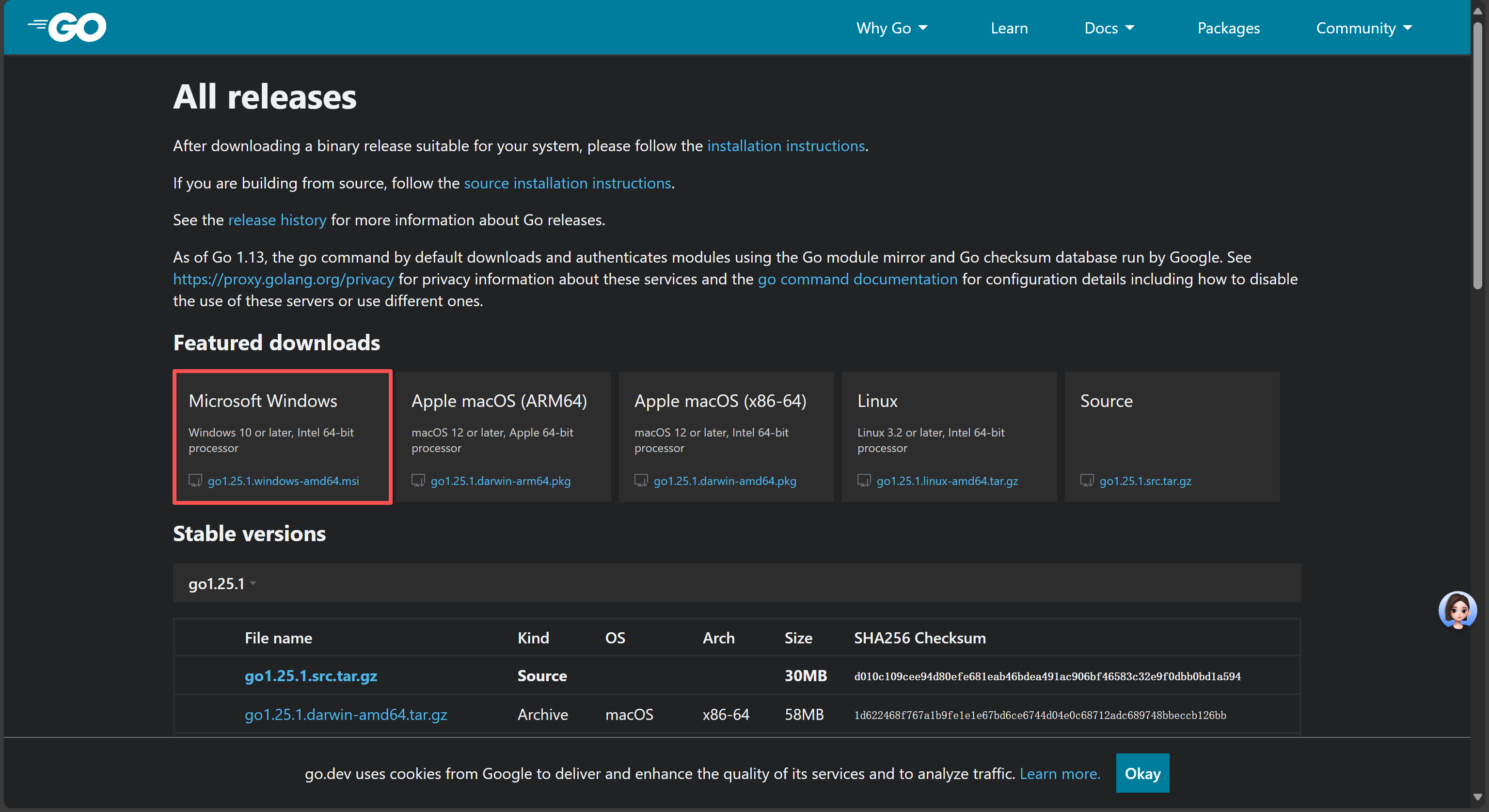Screen dimensions: 1489x812
Task: Click the x86-64 arch cell
Action: tap(726, 714)
